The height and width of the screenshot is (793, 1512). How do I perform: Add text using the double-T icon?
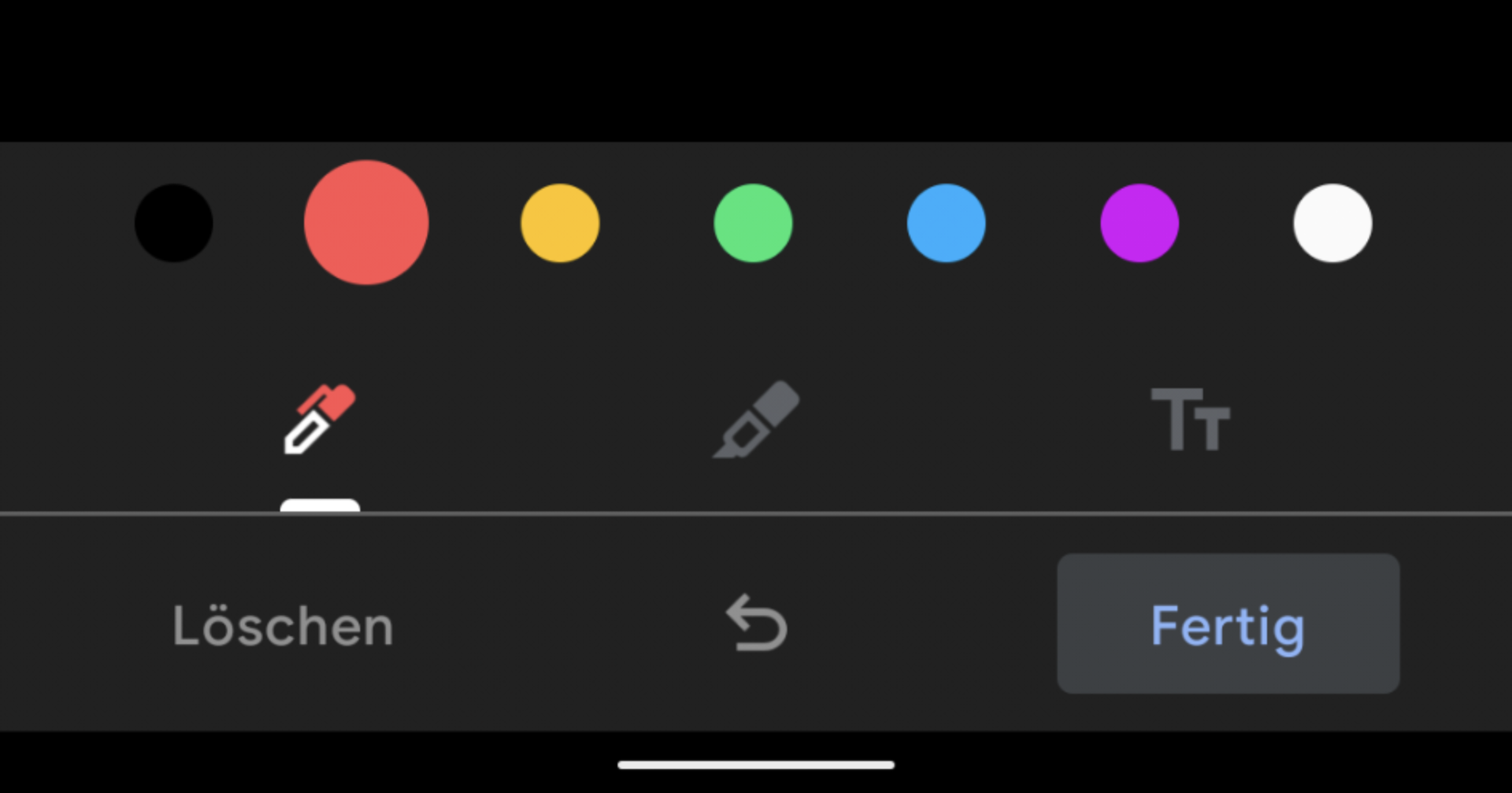coord(1191,419)
